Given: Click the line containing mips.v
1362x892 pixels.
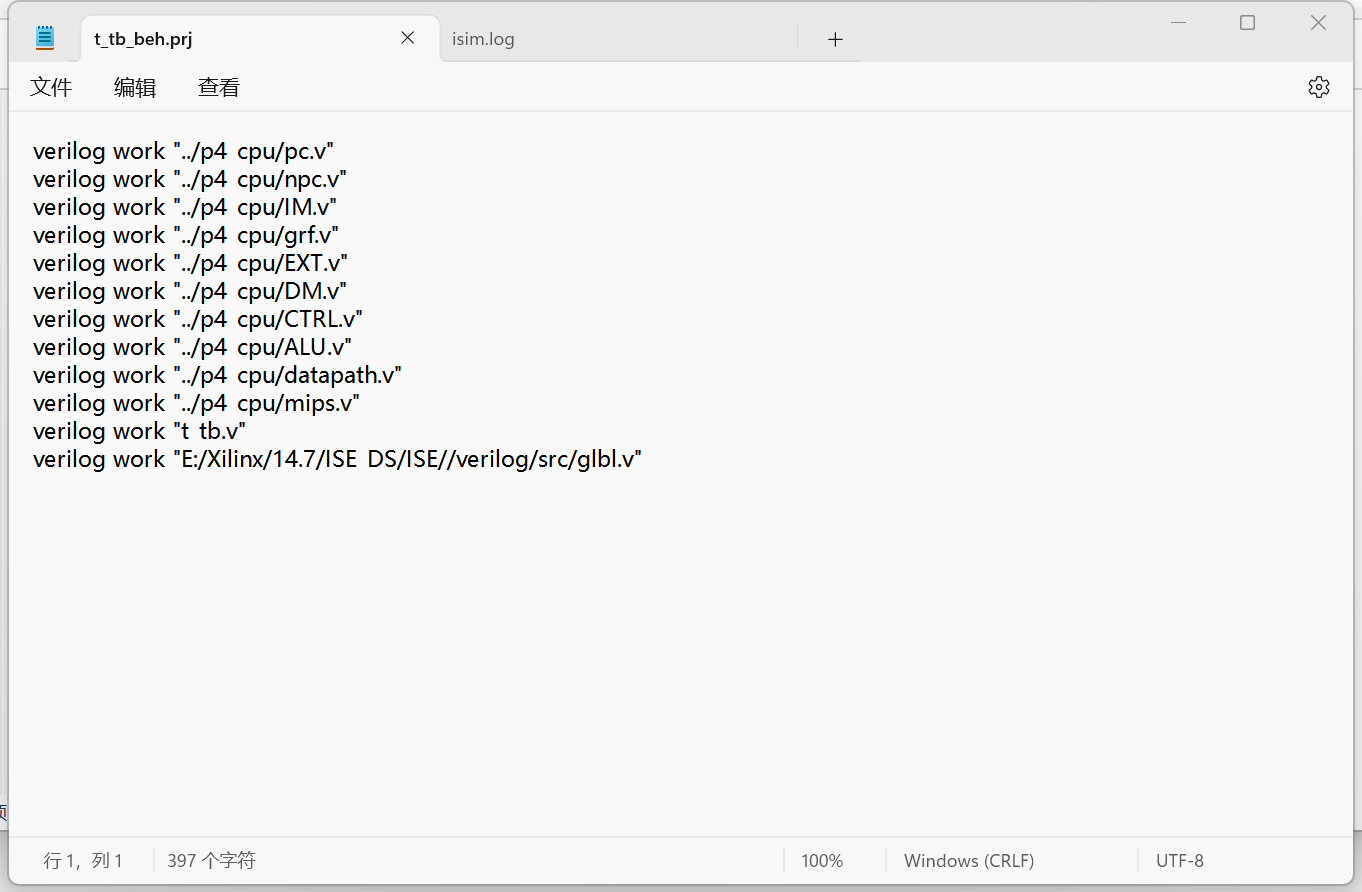Looking at the screenshot, I should (x=196, y=403).
